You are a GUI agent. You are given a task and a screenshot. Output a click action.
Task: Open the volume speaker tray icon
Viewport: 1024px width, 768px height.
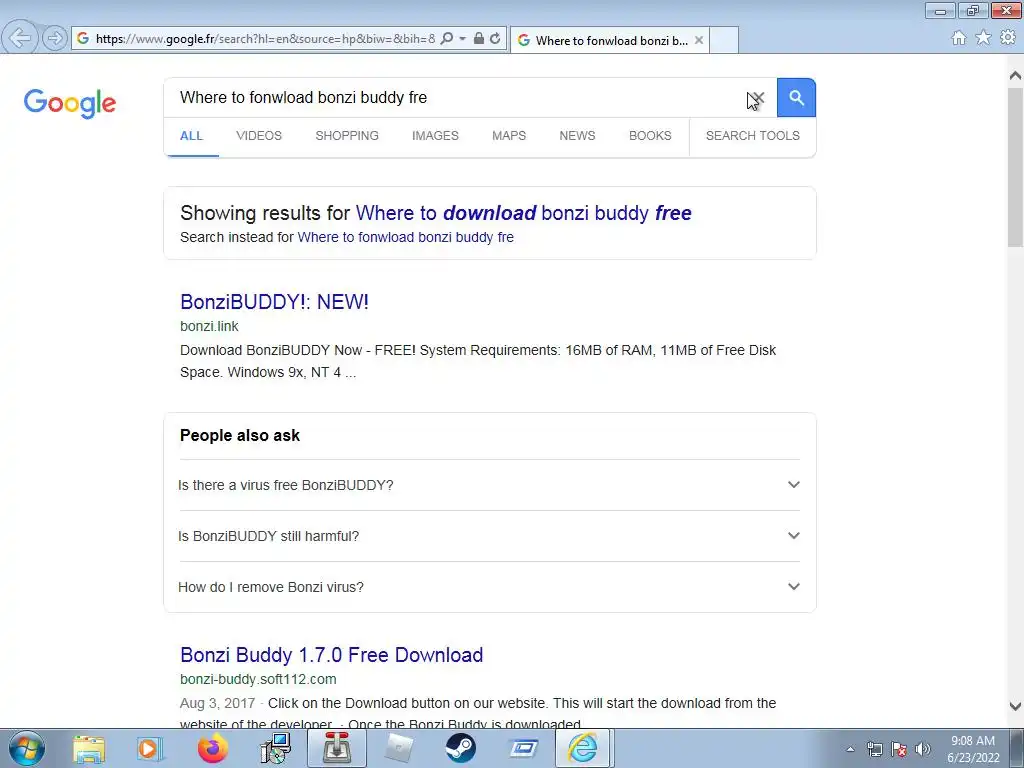pyautogui.click(x=923, y=749)
